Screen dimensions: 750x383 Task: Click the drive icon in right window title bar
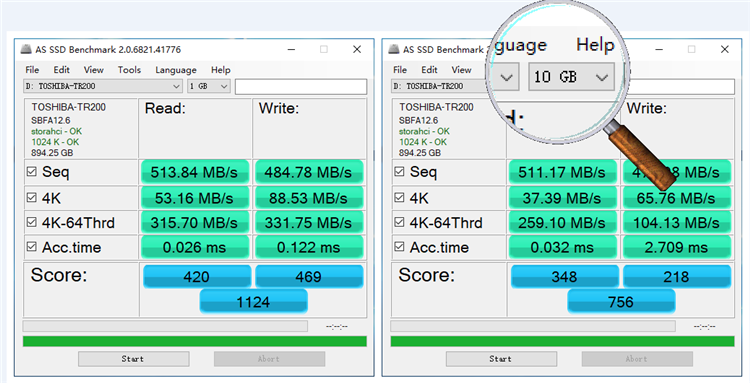click(394, 49)
